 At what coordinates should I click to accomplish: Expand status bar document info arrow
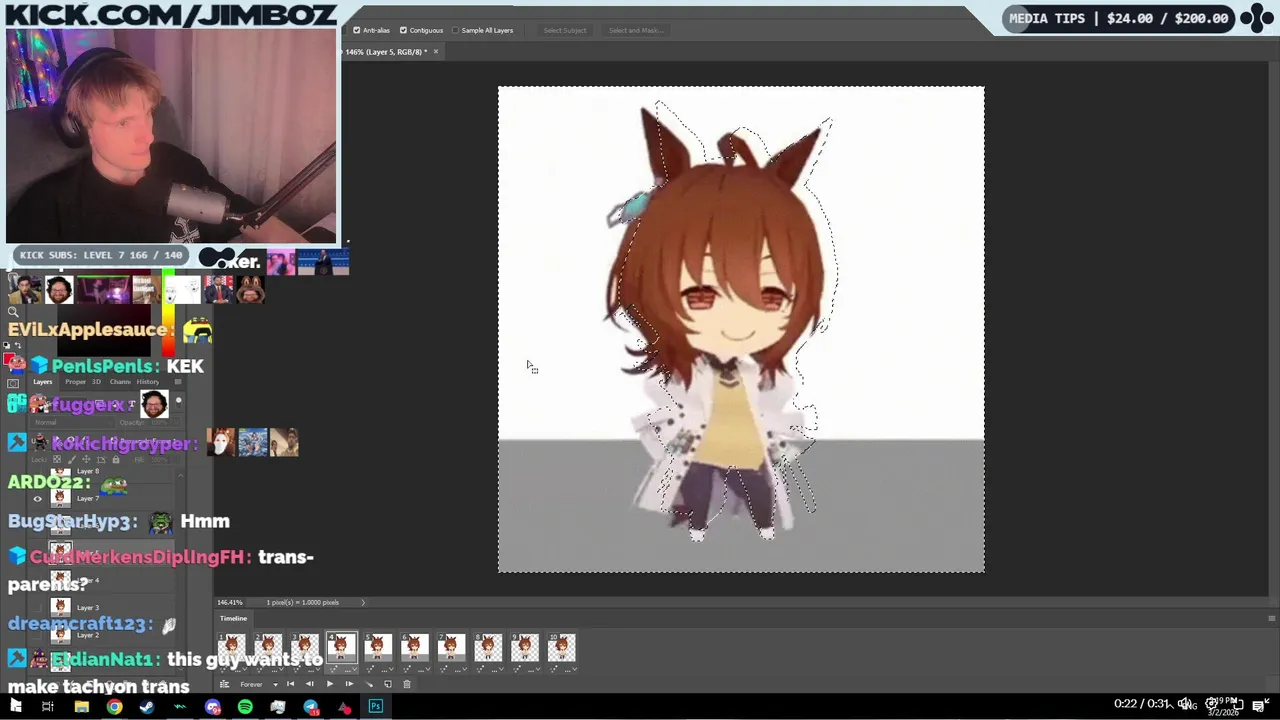(x=363, y=602)
